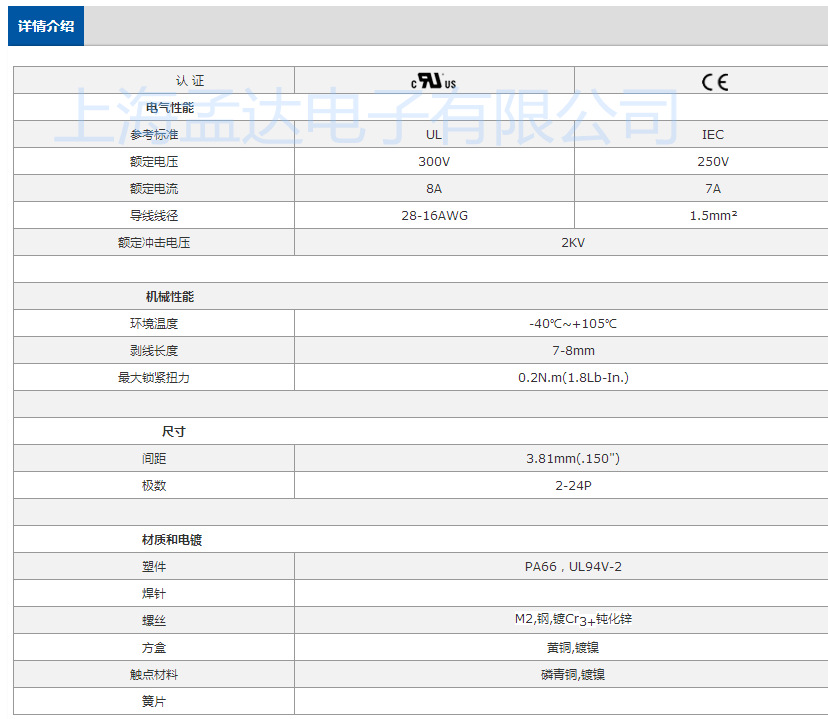Click the IEC standard cell
828x719 pixels.
tap(713, 135)
